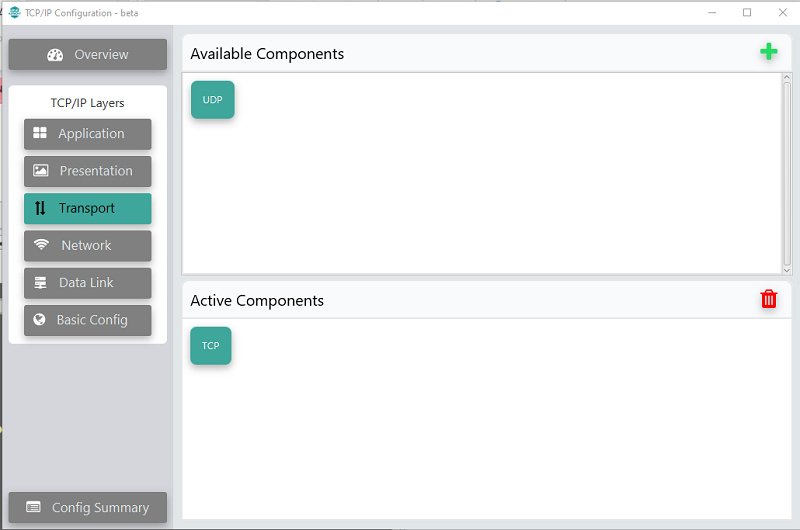Image resolution: width=800 pixels, height=530 pixels.
Task: Click the Network layer wifi icon
Action: (41, 245)
